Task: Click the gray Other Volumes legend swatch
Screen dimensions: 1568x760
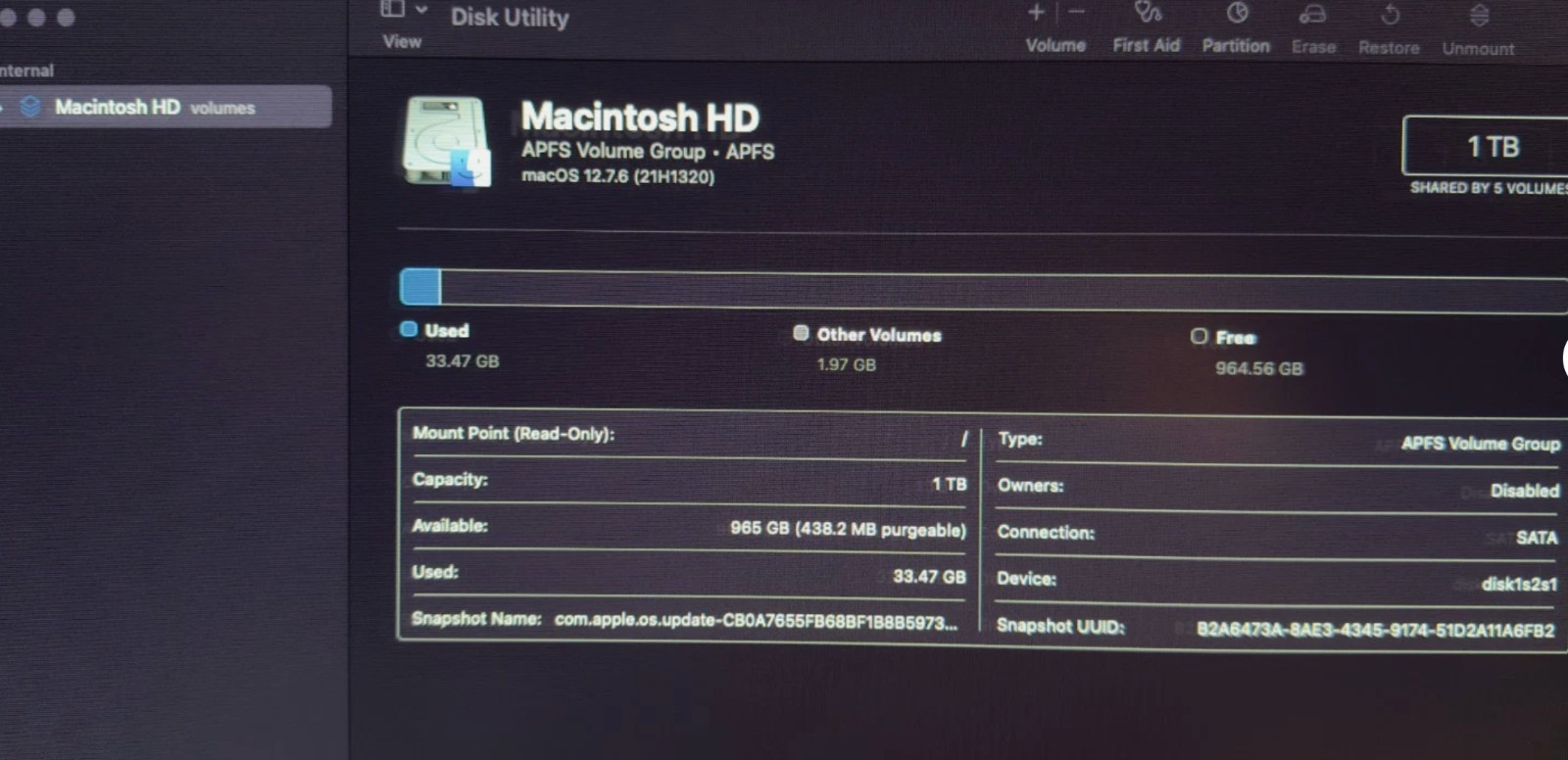Action: (801, 333)
